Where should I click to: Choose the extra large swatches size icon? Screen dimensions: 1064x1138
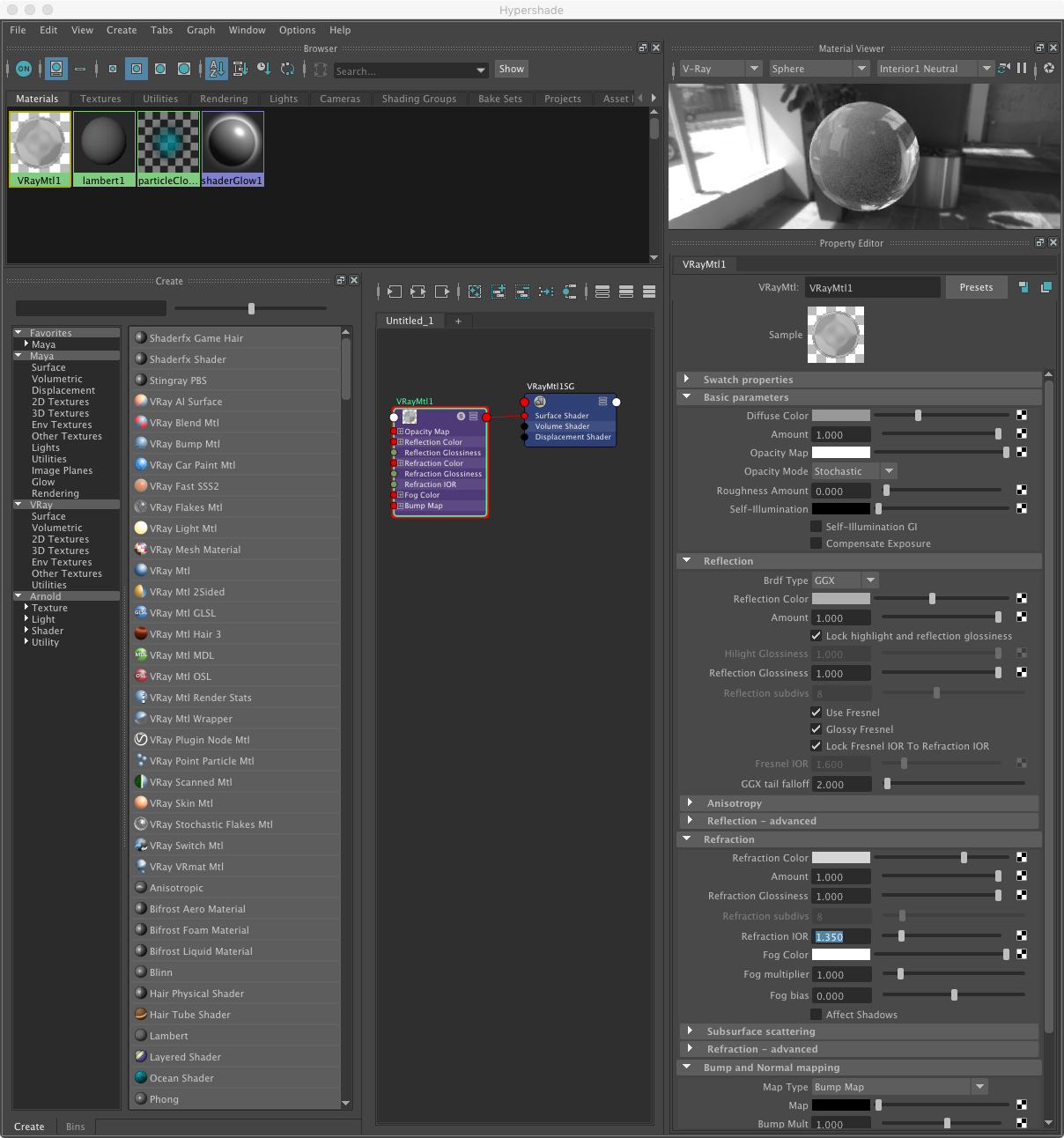coord(184,69)
